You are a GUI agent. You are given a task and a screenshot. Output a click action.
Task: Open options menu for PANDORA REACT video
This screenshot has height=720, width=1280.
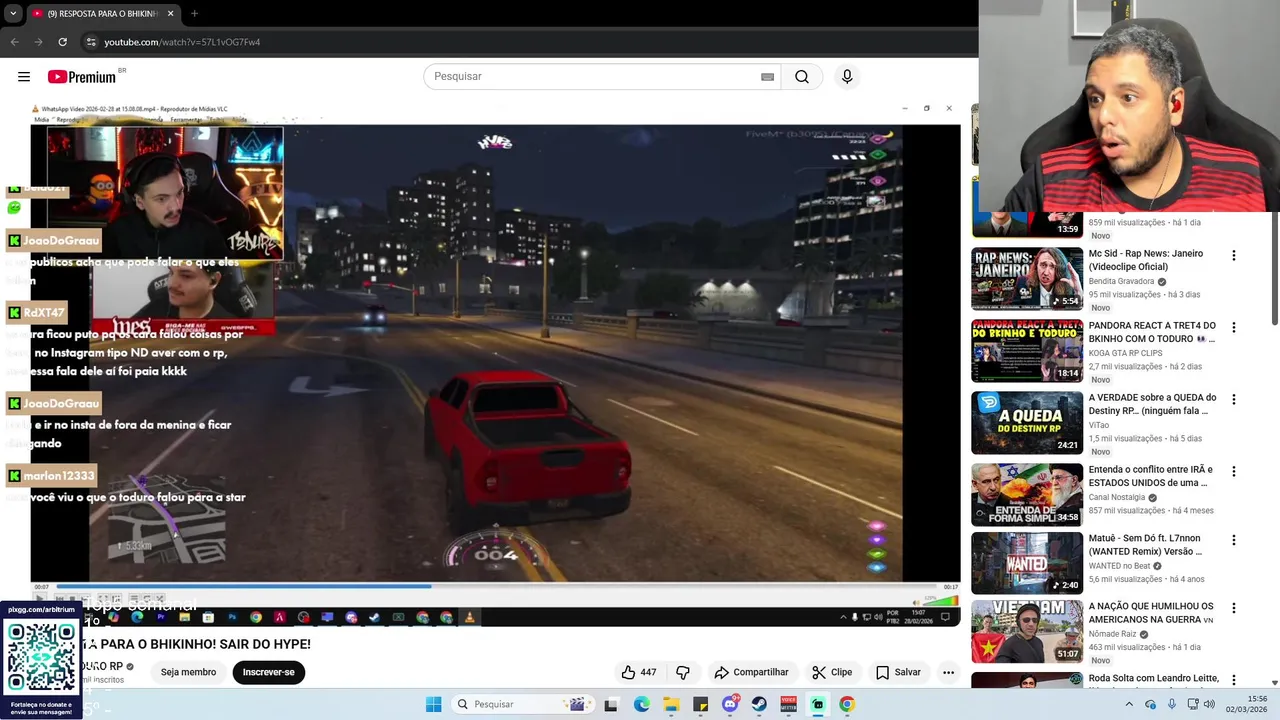[x=1233, y=328]
